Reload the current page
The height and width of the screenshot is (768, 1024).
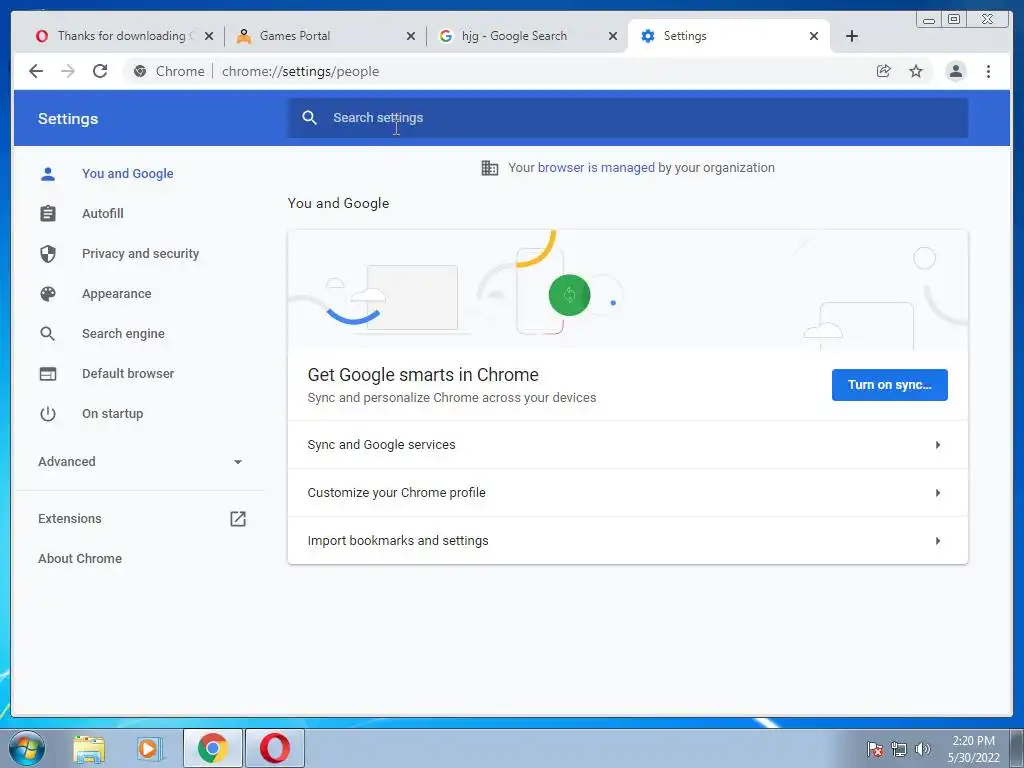(100, 71)
